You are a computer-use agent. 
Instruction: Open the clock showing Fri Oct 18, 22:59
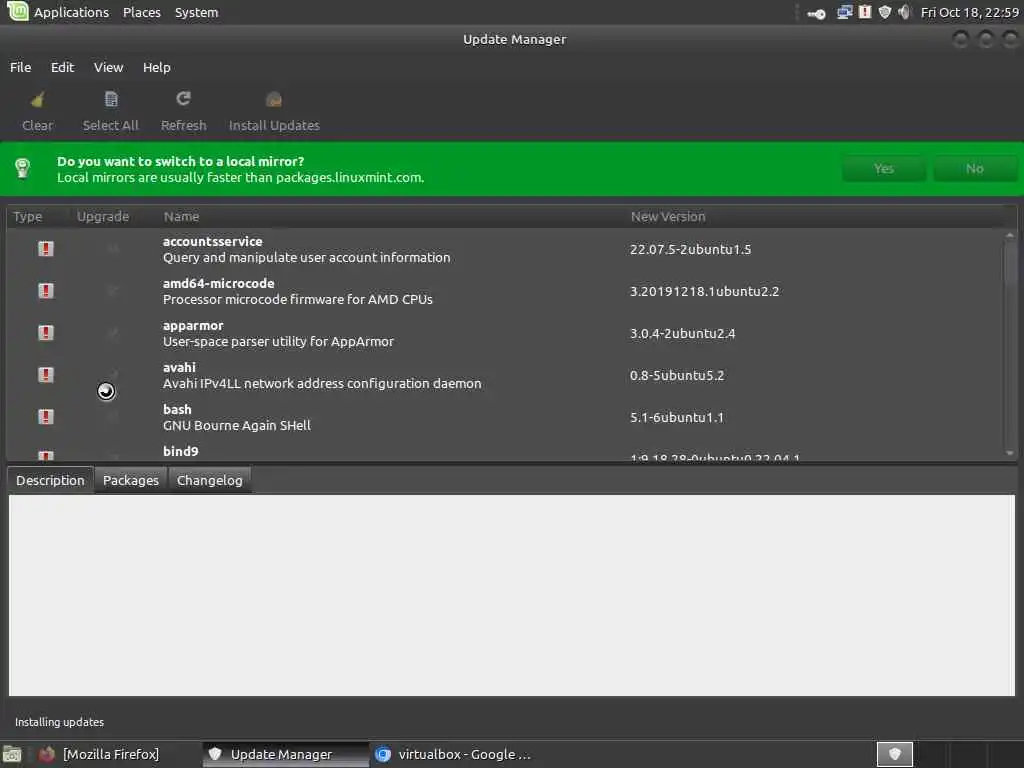click(x=969, y=12)
